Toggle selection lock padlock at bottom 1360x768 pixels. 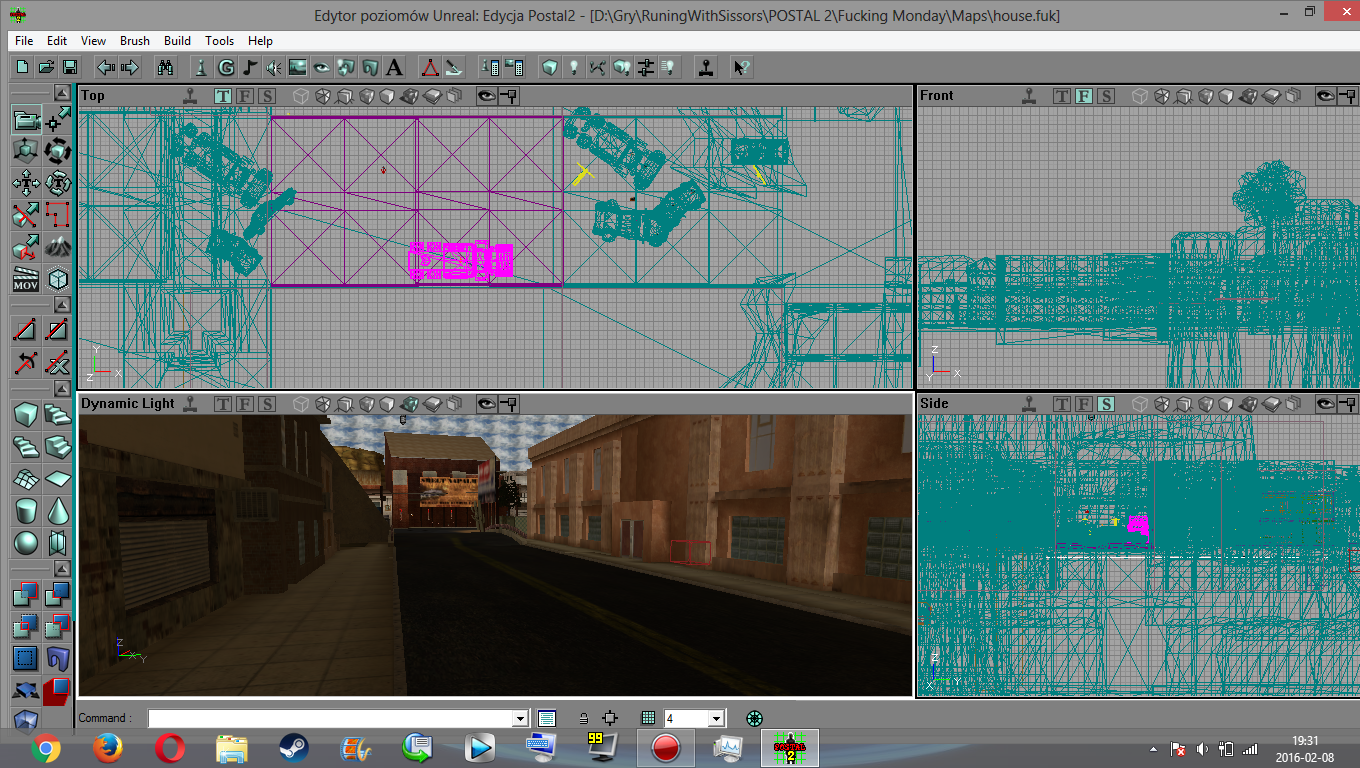point(584,718)
